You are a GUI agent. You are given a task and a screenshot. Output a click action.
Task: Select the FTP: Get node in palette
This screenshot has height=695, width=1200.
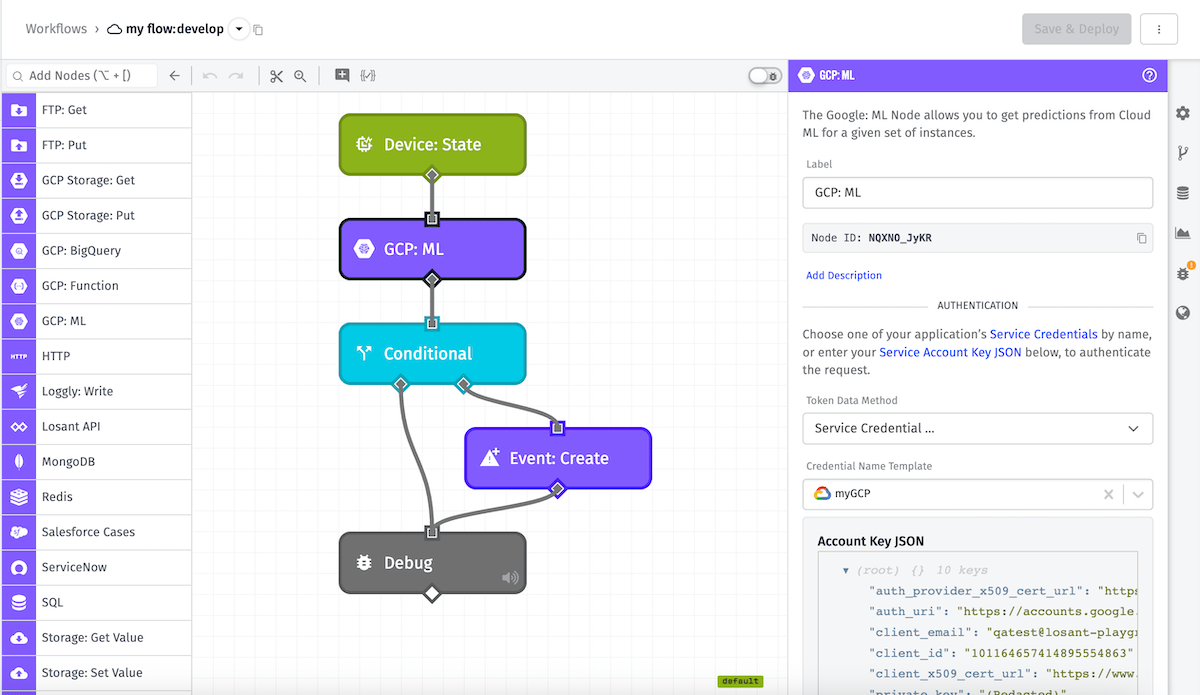(x=96, y=110)
